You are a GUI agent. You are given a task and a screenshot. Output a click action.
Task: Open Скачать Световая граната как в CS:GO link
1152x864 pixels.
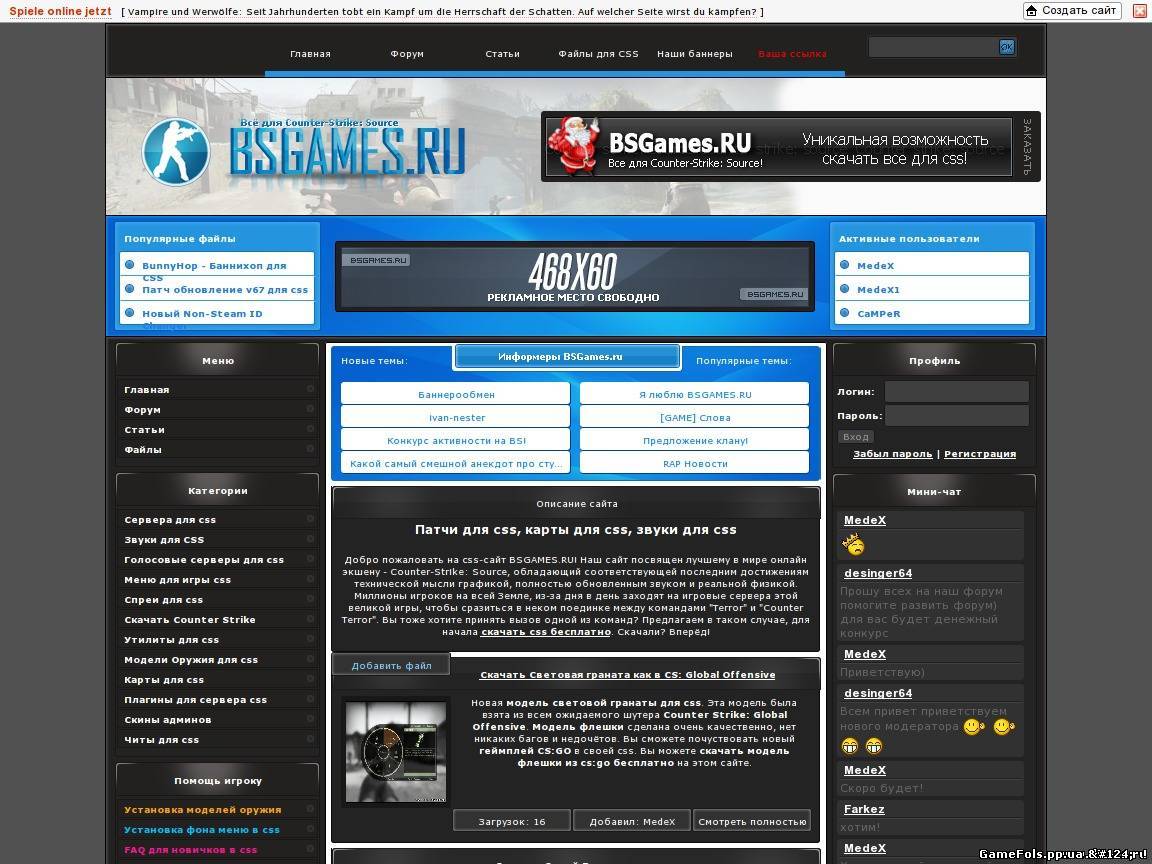627,674
